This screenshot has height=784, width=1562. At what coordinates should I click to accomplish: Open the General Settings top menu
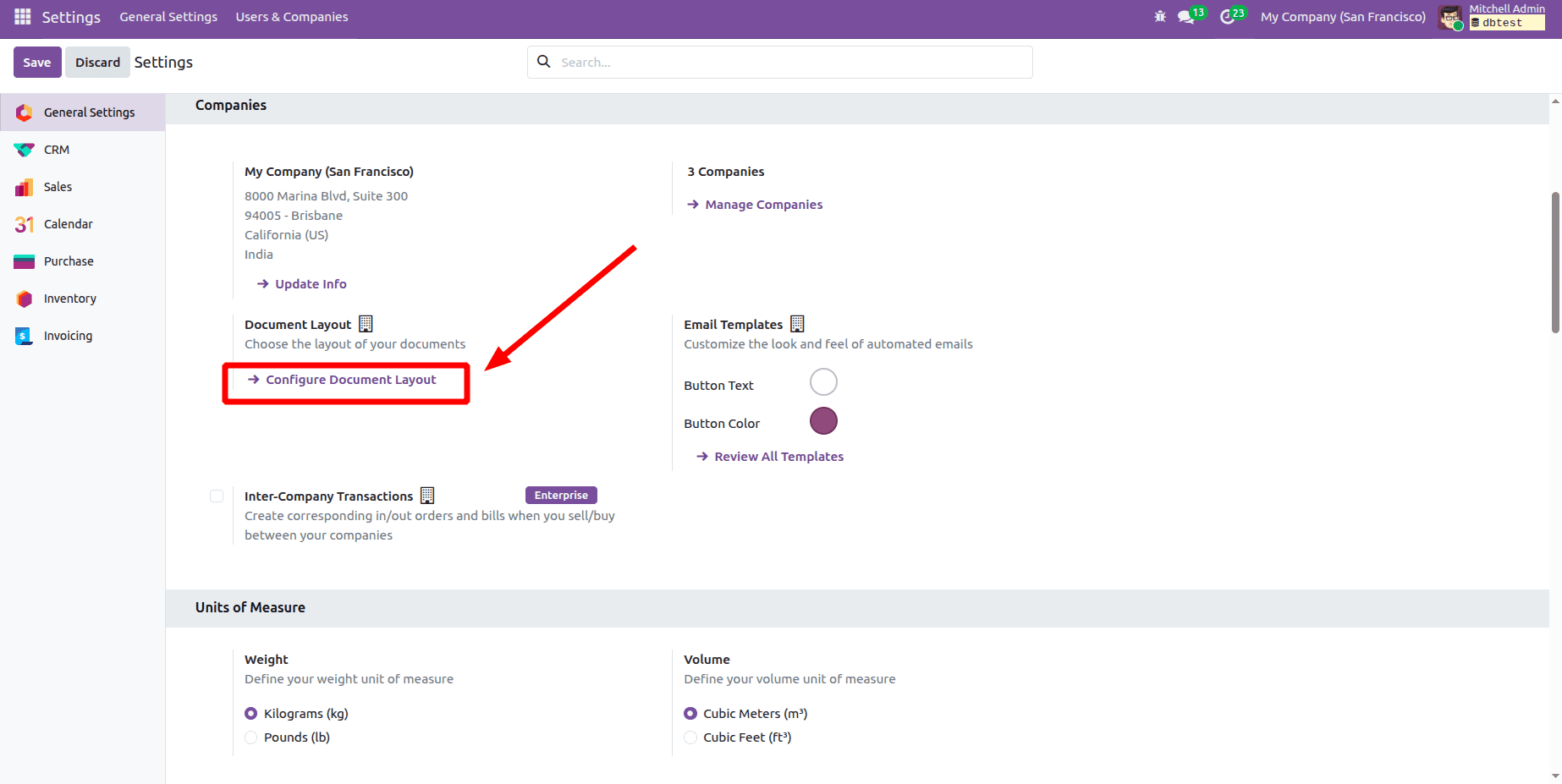(168, 17)
